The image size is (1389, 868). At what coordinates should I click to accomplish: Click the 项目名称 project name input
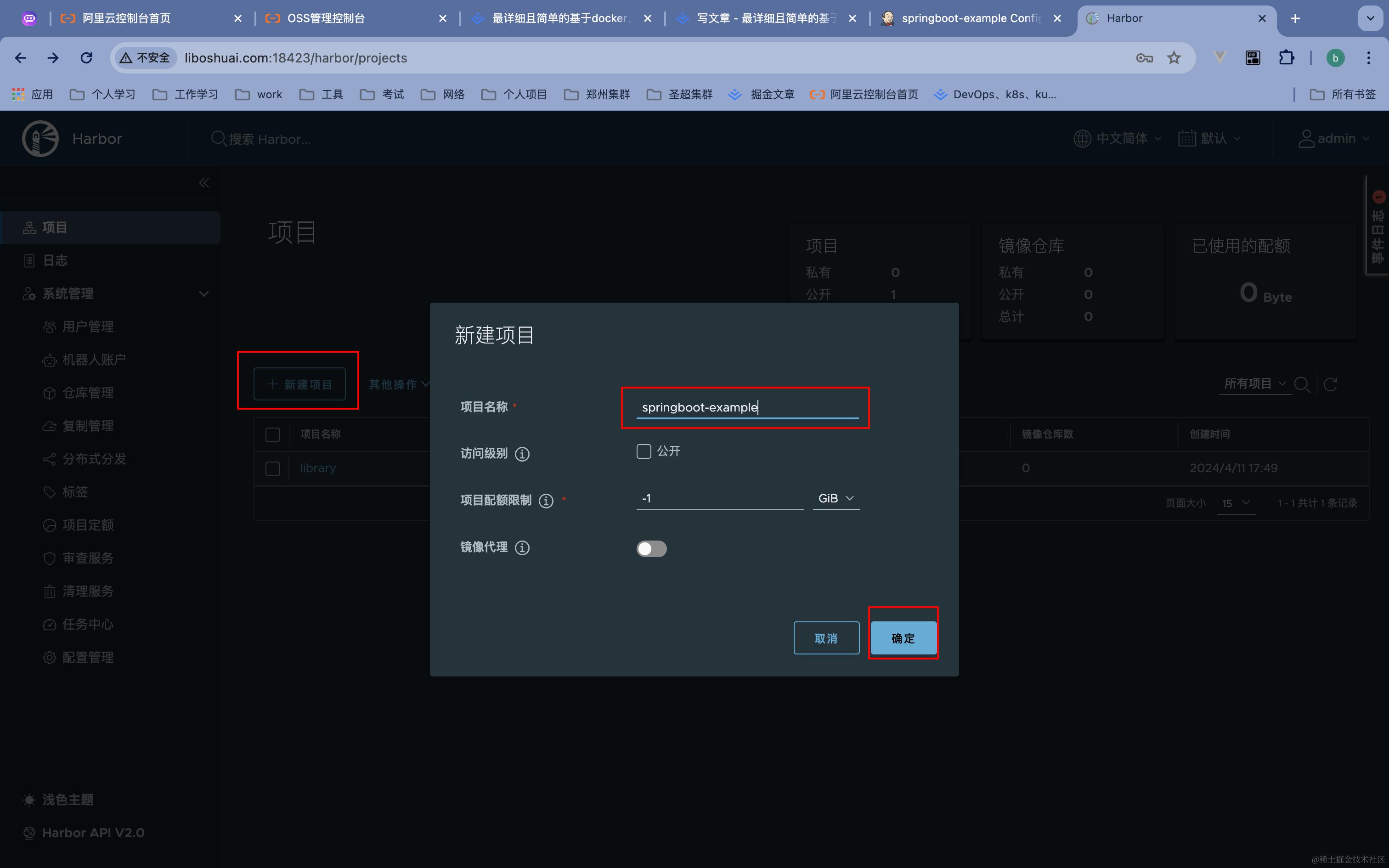tap(747, 407)
